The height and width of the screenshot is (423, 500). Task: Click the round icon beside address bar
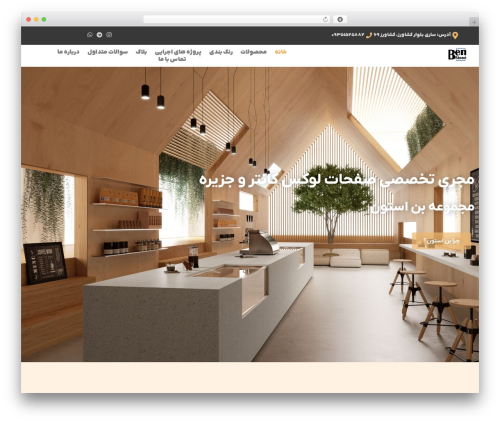pos(340,20)
